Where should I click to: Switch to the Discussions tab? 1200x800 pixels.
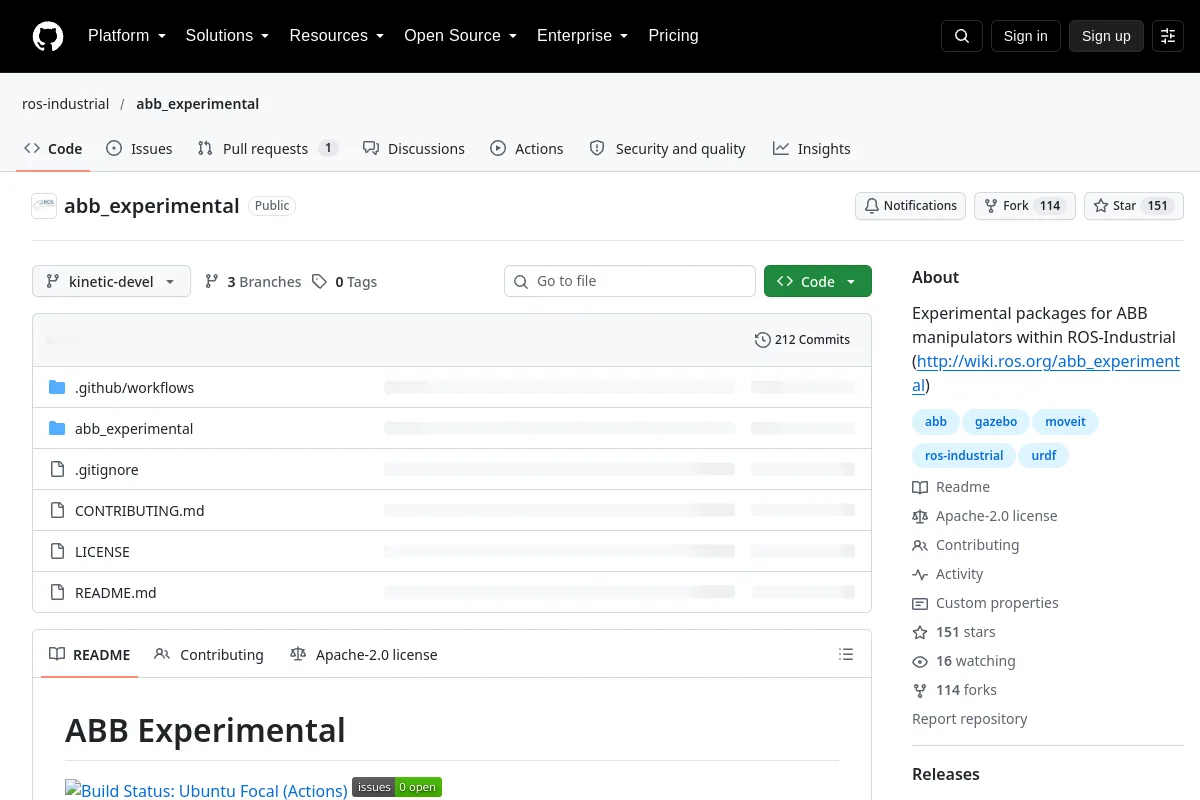pos(414,149)
